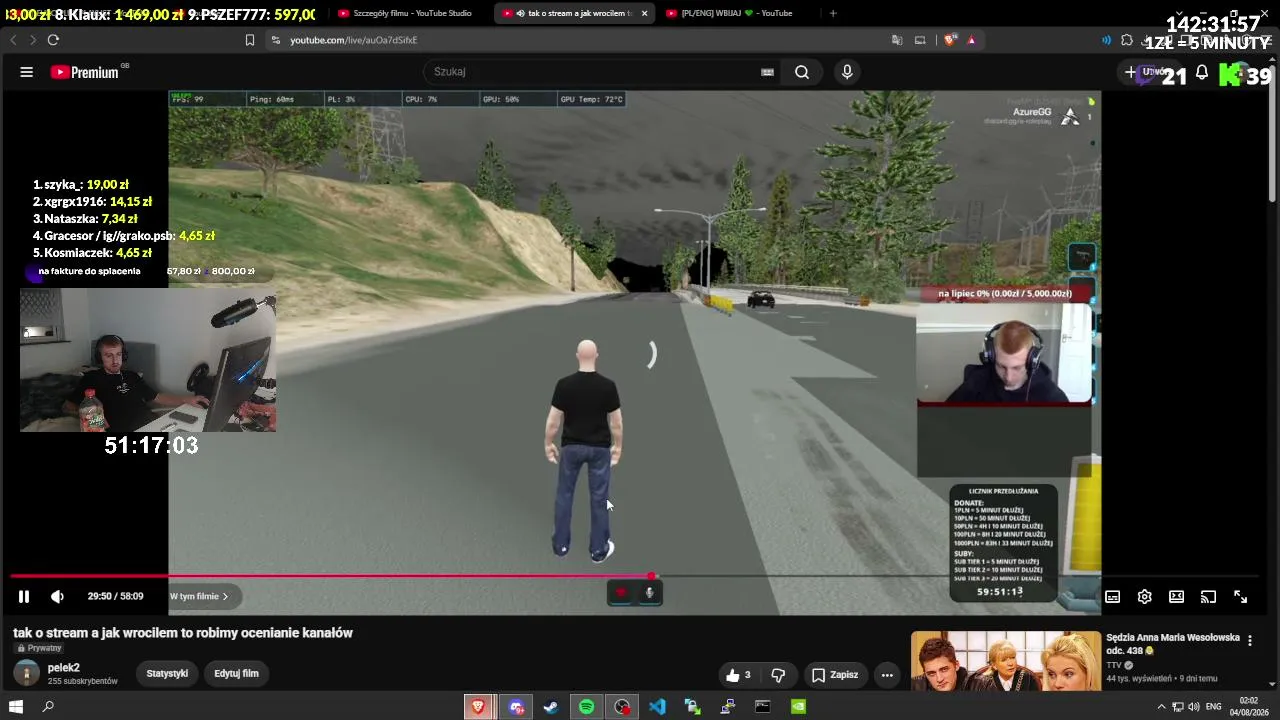Open 'Sędzia Anna Maria Wesołowska odc. 438' title
The image size is (1280, 720).
click(x=1173, y=644)
